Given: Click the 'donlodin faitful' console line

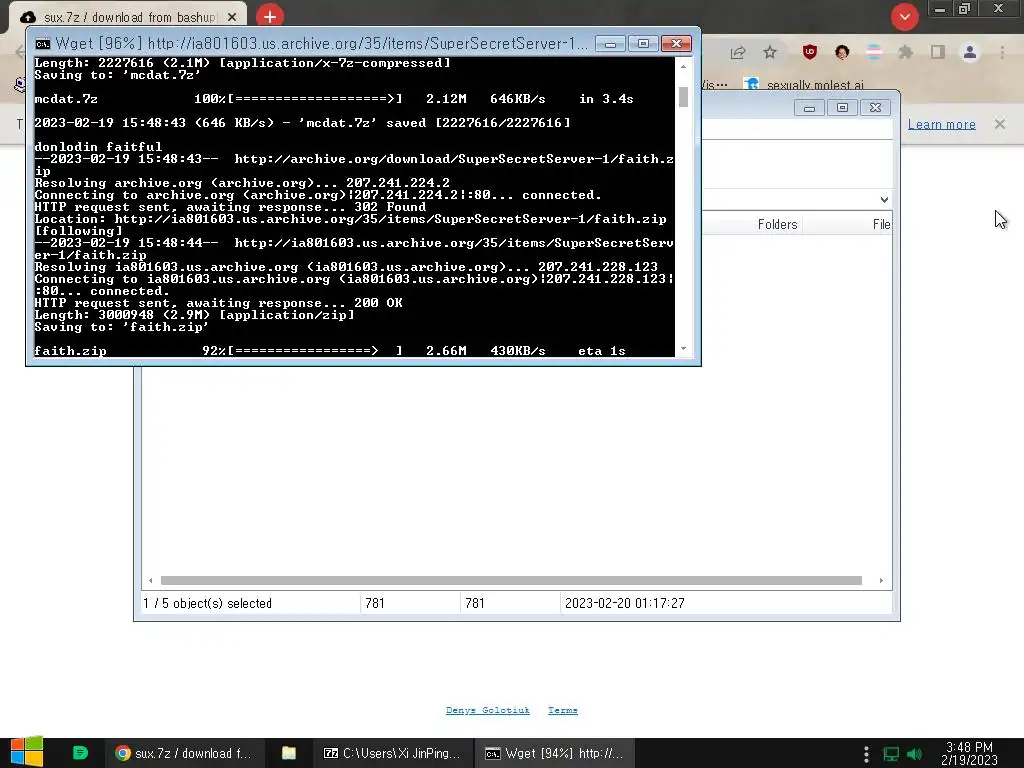Looking at the screenshot, I should 98,147.
